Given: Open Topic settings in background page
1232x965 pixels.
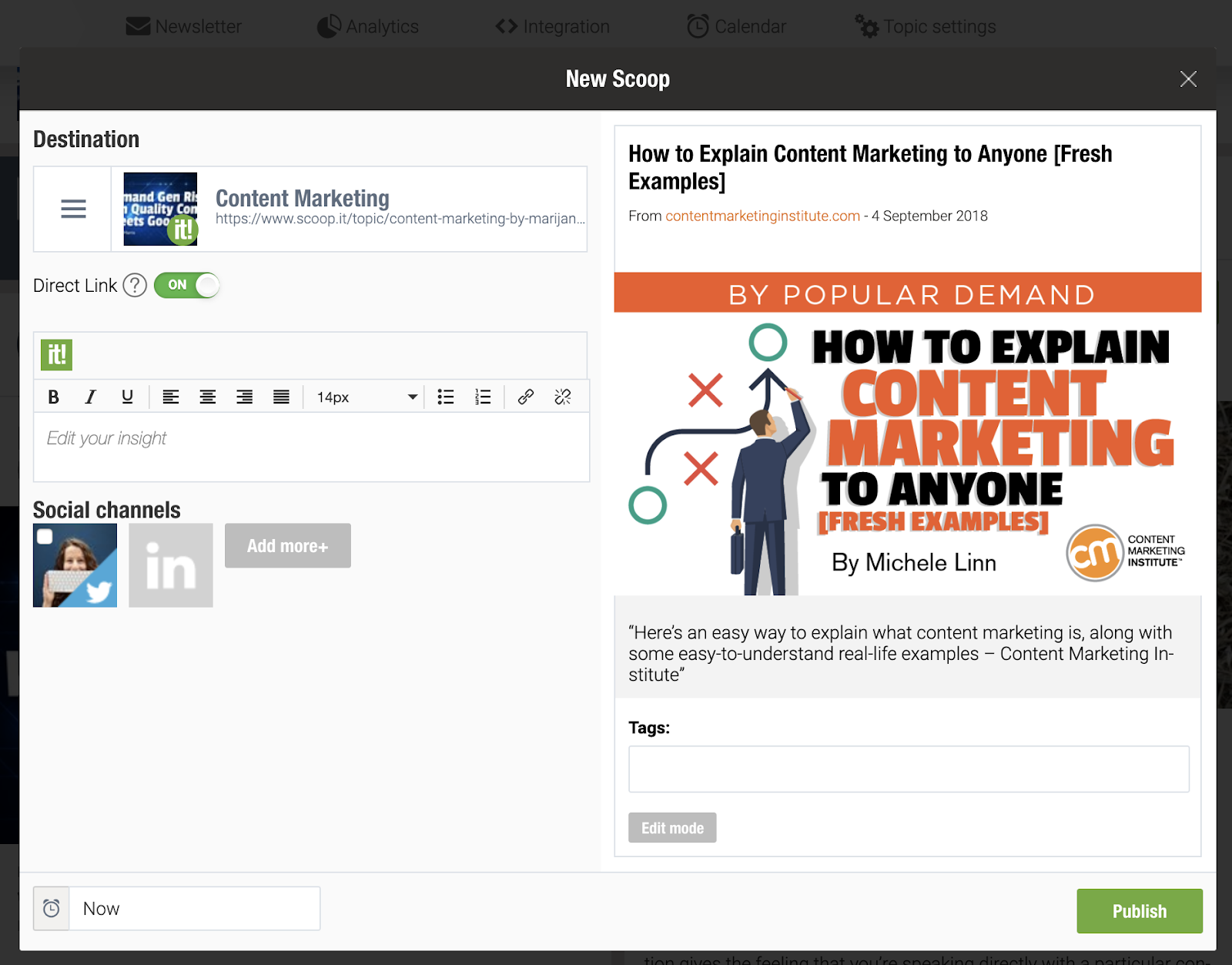Looking at the screenshot, I should [x=926, y=27].
